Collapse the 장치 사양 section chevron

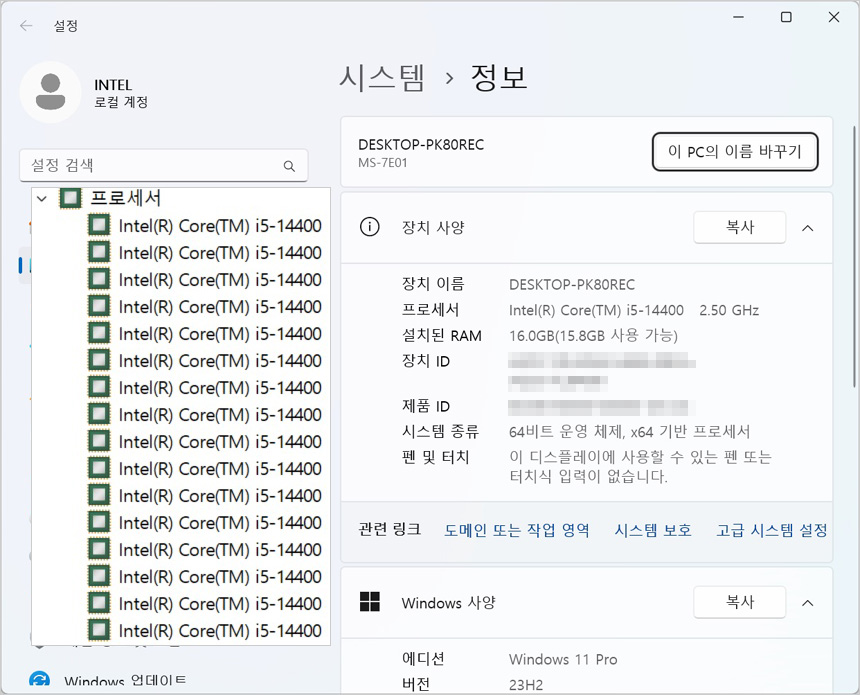807,228
